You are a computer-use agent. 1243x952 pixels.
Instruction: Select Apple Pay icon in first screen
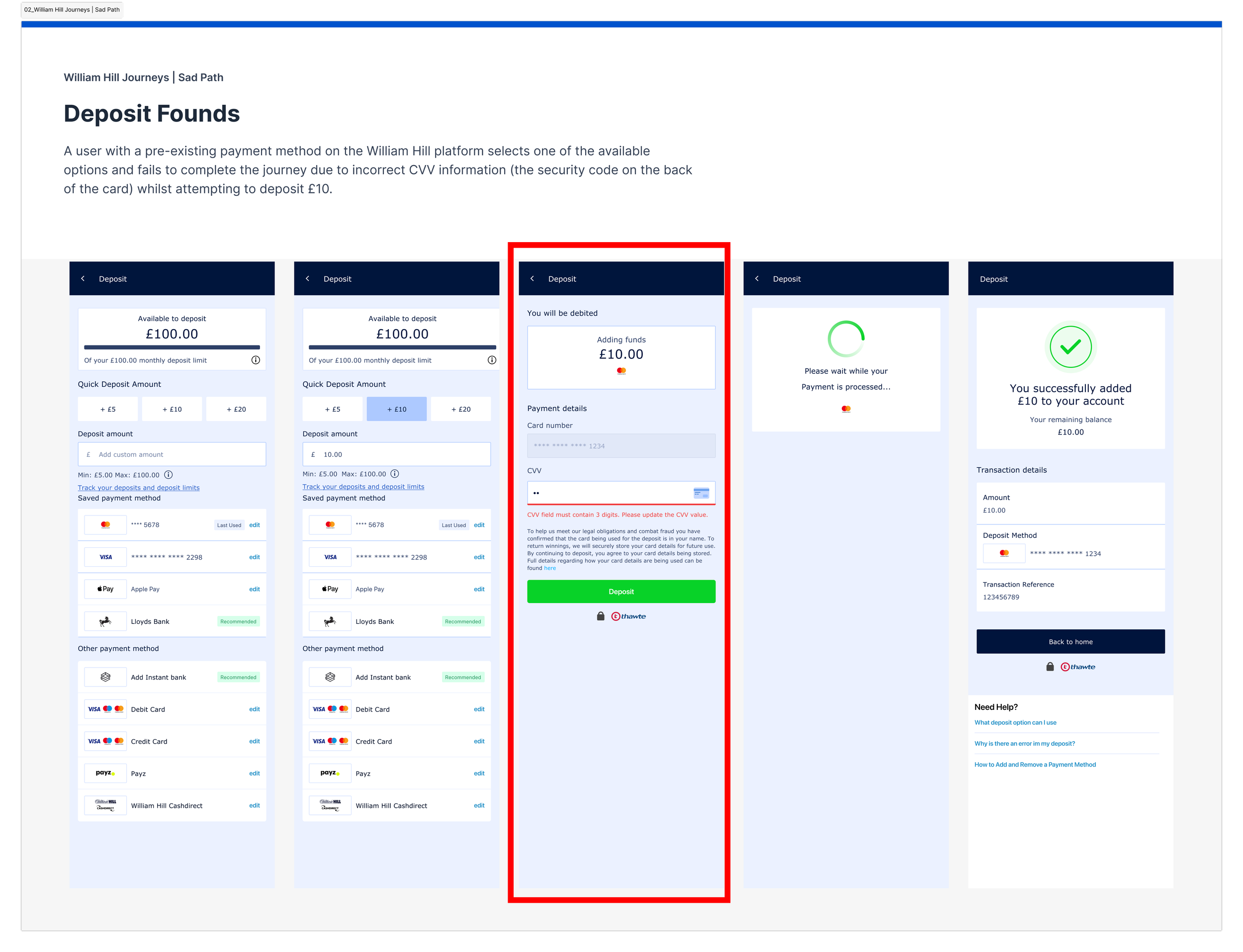tap(105, 589)
